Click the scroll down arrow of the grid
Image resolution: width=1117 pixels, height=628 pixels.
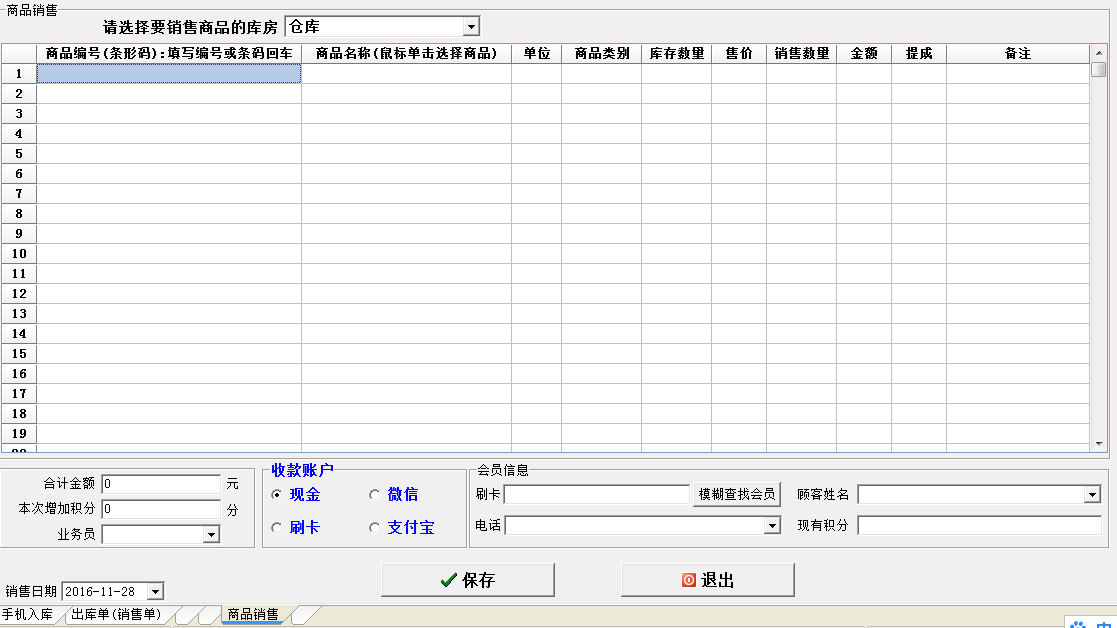[1098, 444]
